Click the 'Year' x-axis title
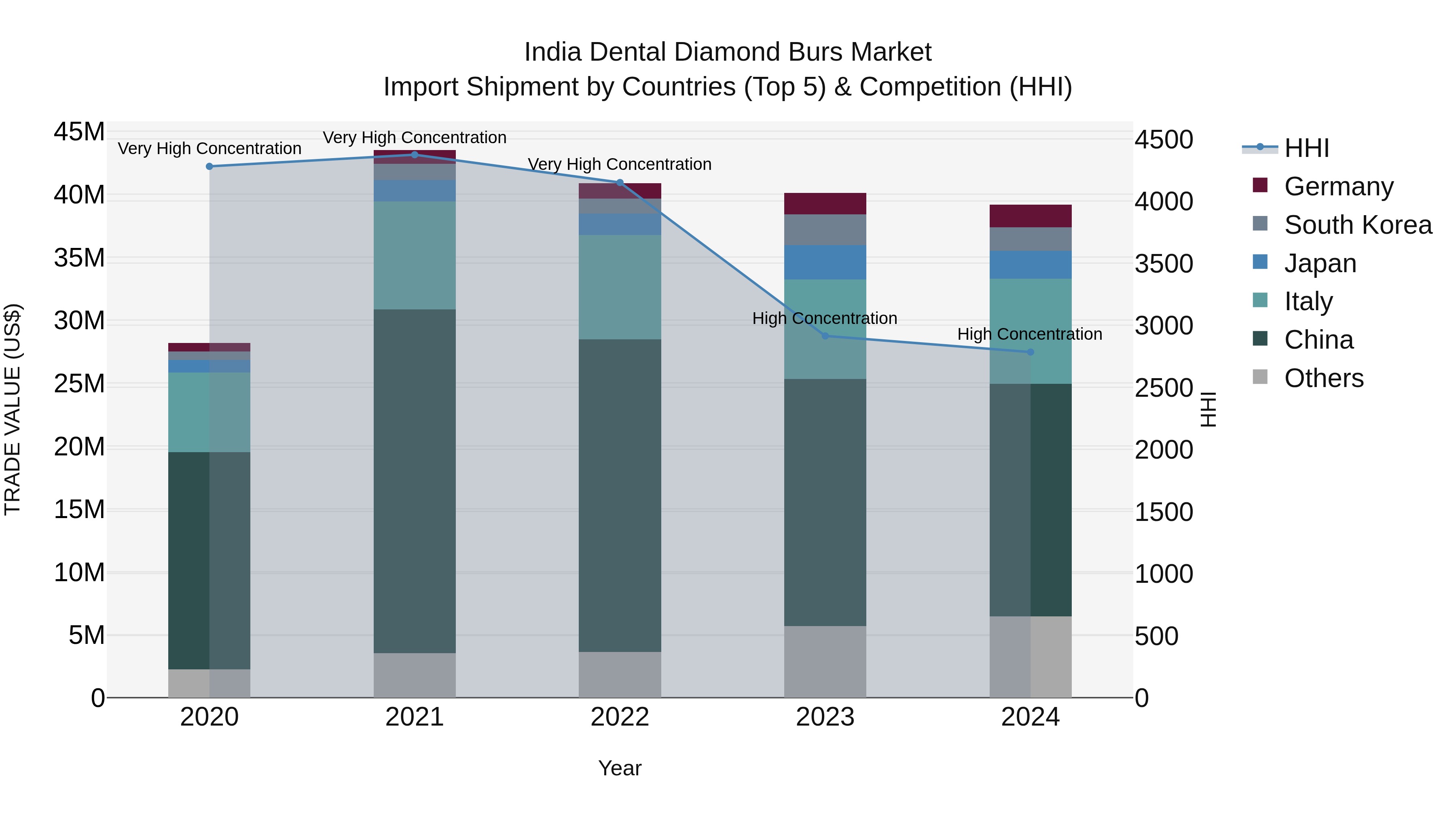Screen dimensions: 1456x819 pyautogui.click(x=620, y=769)
